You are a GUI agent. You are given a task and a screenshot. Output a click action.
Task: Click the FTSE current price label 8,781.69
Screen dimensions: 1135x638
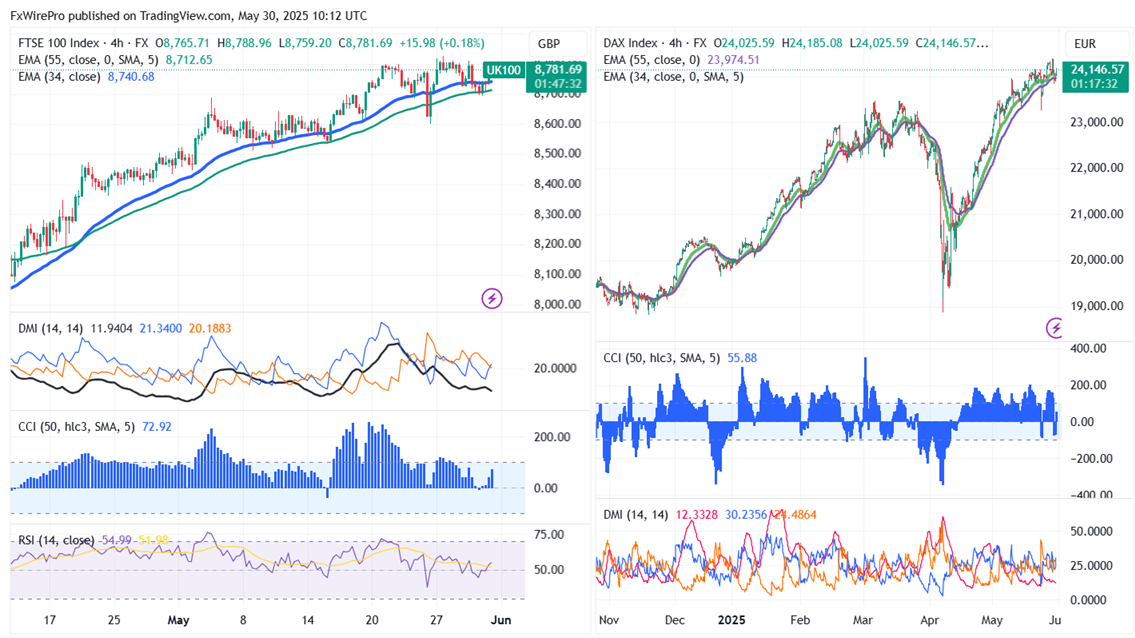point(558,69)
